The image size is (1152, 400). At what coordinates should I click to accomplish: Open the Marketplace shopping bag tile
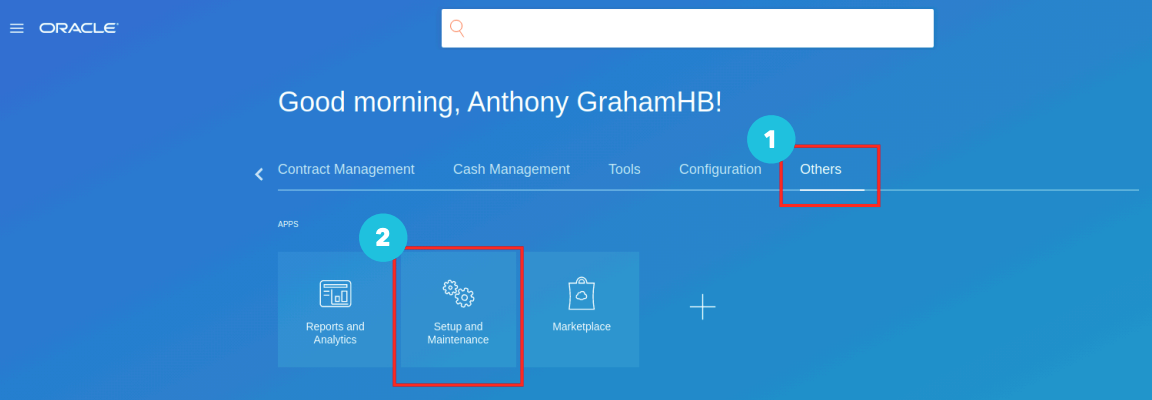[x=581, y=309]
